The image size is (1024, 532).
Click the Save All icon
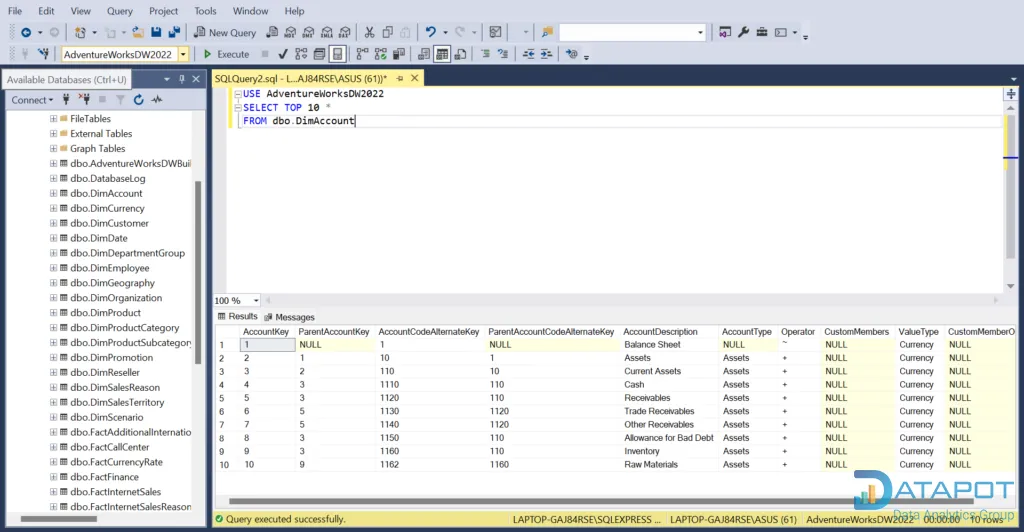tap(174, 32)
